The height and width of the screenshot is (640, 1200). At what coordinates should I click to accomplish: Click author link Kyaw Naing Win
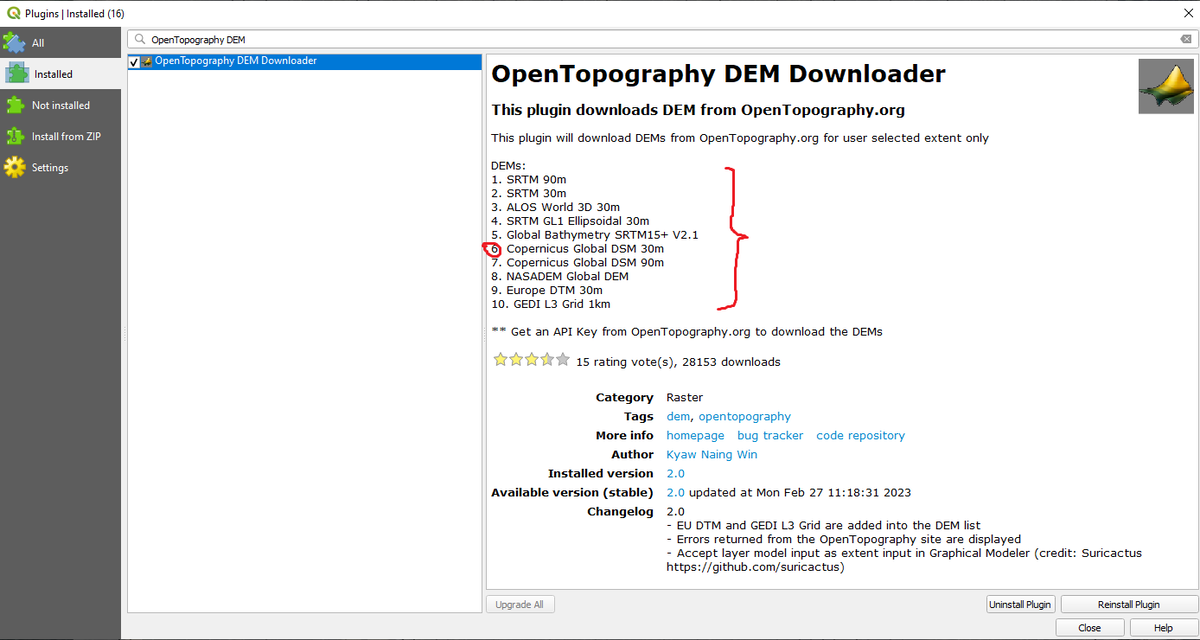(x=711, y=454)
